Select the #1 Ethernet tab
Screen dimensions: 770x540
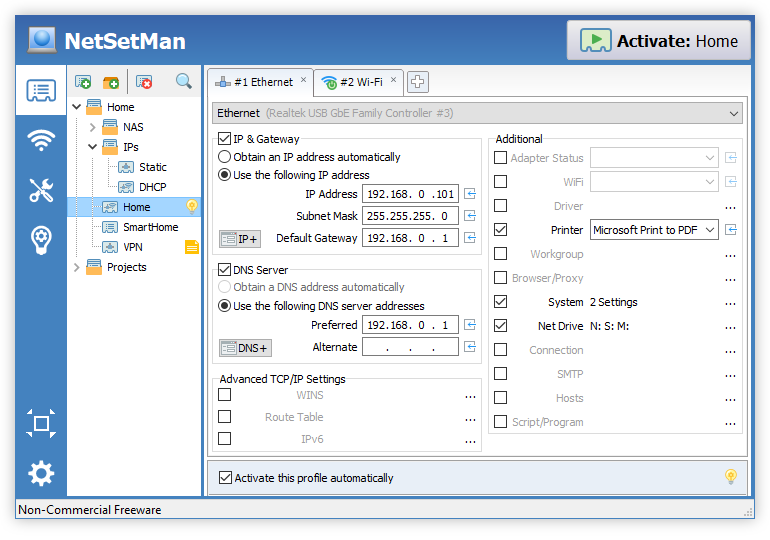tap(257, 82)
